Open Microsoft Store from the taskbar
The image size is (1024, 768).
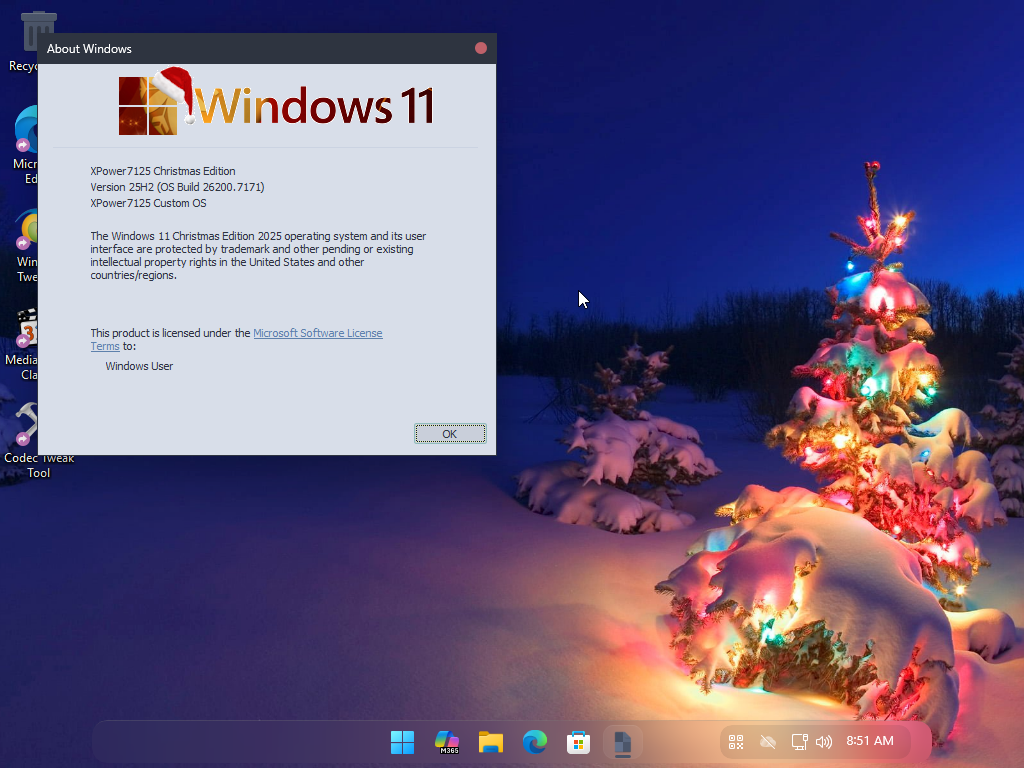tap(578, 742)
